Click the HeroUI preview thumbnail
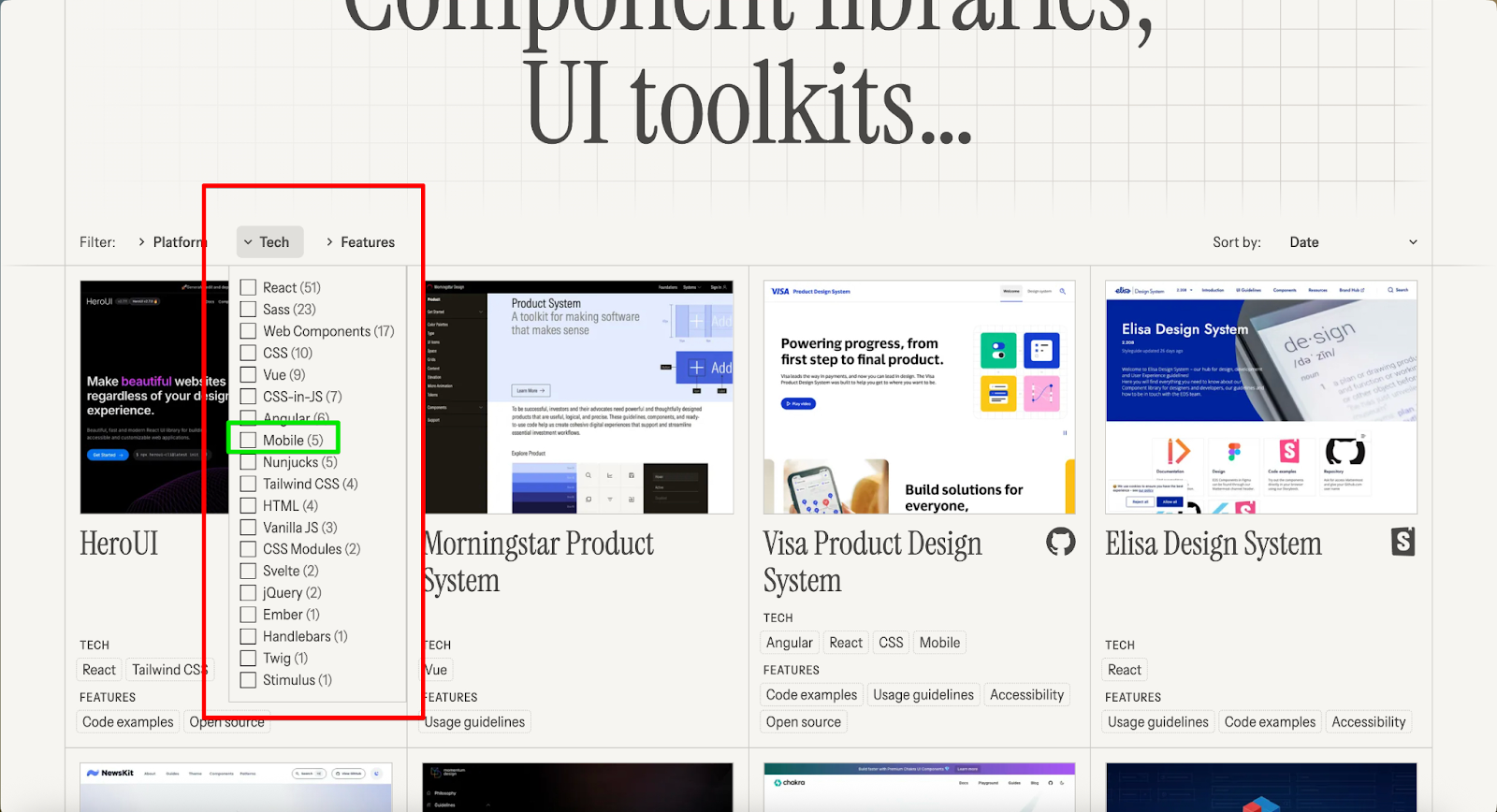The height and width of the screenshot is (812, 1497). coord(154,397)
